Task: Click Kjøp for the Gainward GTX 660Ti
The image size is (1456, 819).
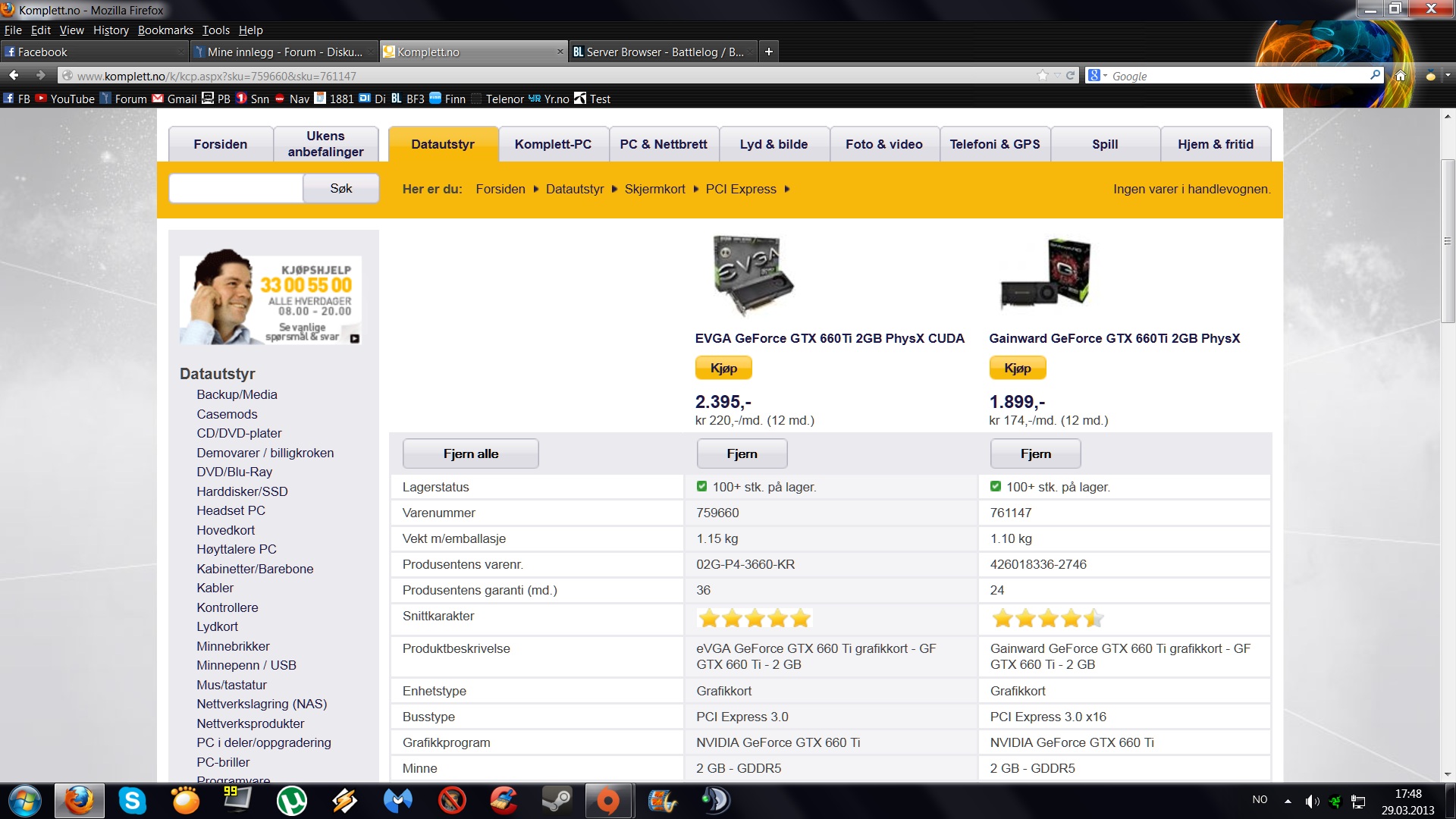Action: [1018, 368]
